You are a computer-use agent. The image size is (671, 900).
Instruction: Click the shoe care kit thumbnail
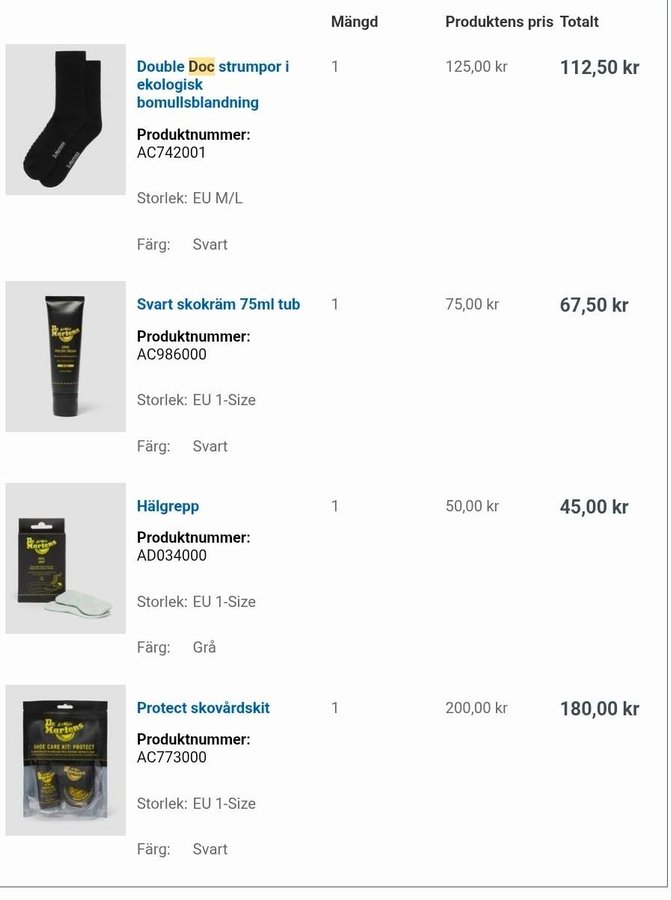coord(65,760)
